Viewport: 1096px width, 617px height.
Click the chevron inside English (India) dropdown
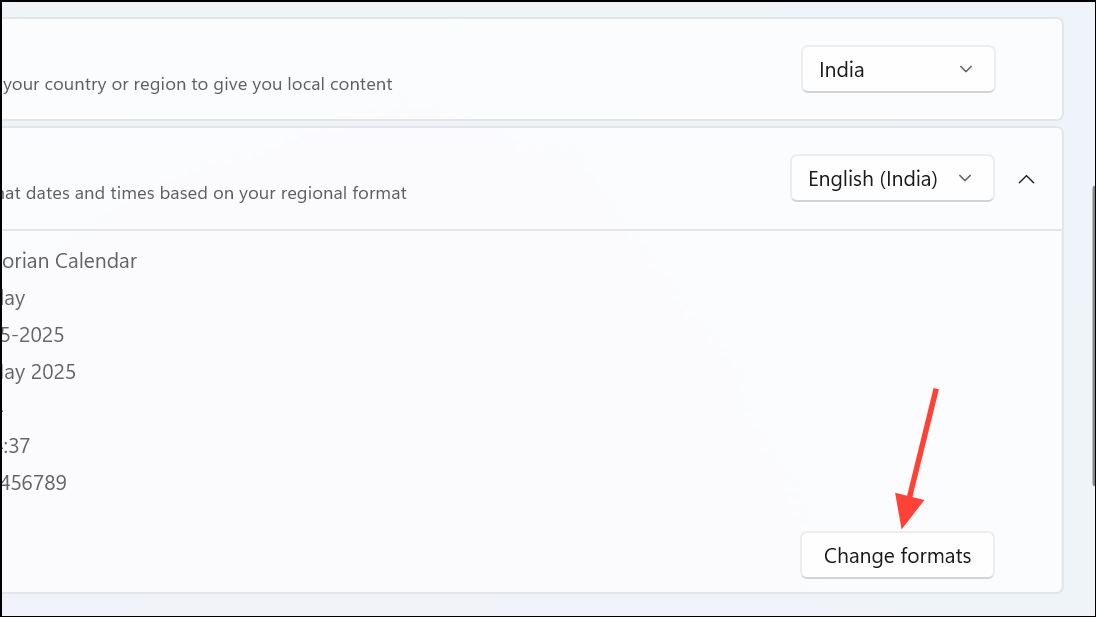click(965, 179)
